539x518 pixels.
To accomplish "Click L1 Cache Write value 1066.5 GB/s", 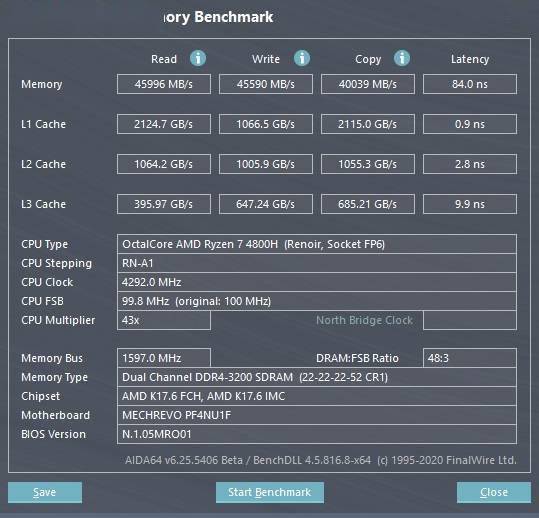I will pyautogui.click(x=266, y=124).
